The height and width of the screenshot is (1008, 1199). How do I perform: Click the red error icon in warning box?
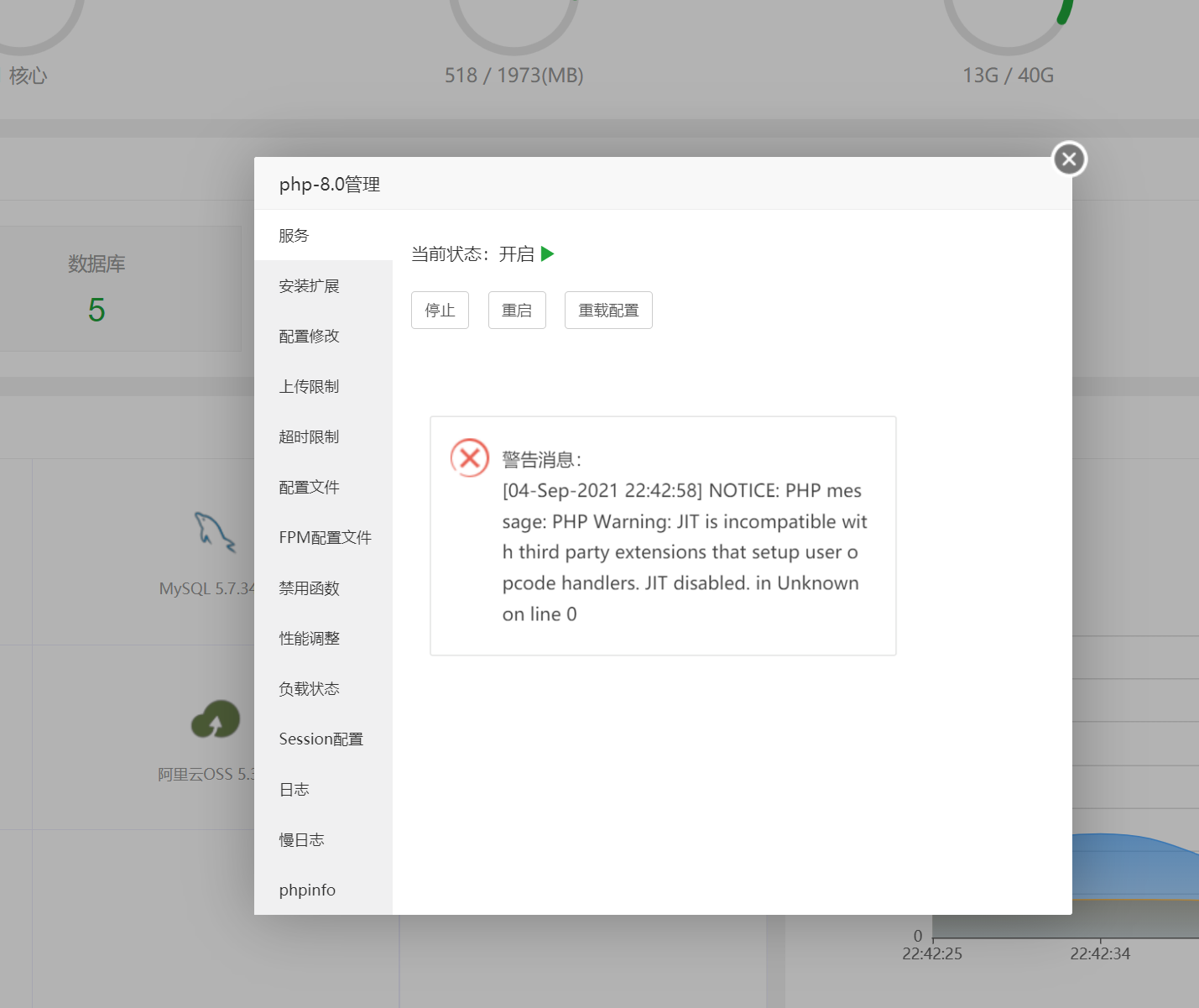pos(470,457)
